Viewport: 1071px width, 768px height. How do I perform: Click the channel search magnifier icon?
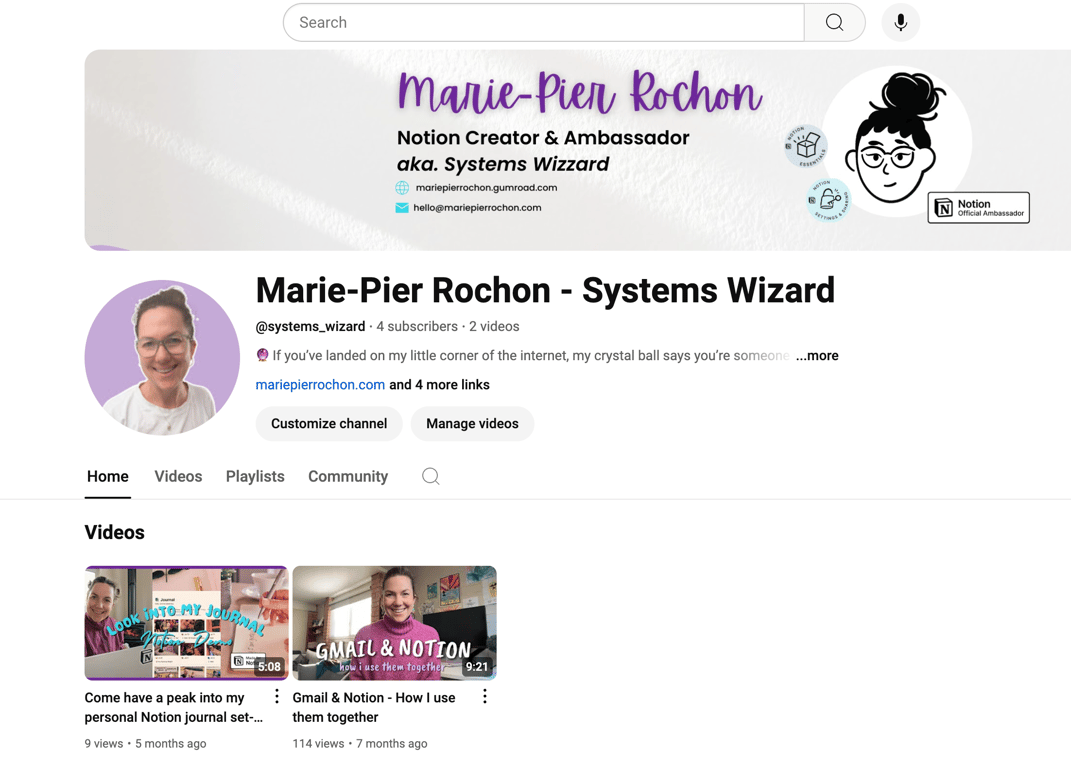point(430,476)
